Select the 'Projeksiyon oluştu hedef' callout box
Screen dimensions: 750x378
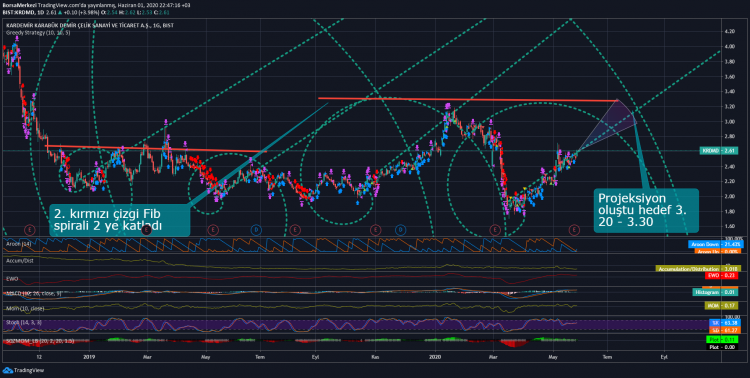[x=646, y=211]
